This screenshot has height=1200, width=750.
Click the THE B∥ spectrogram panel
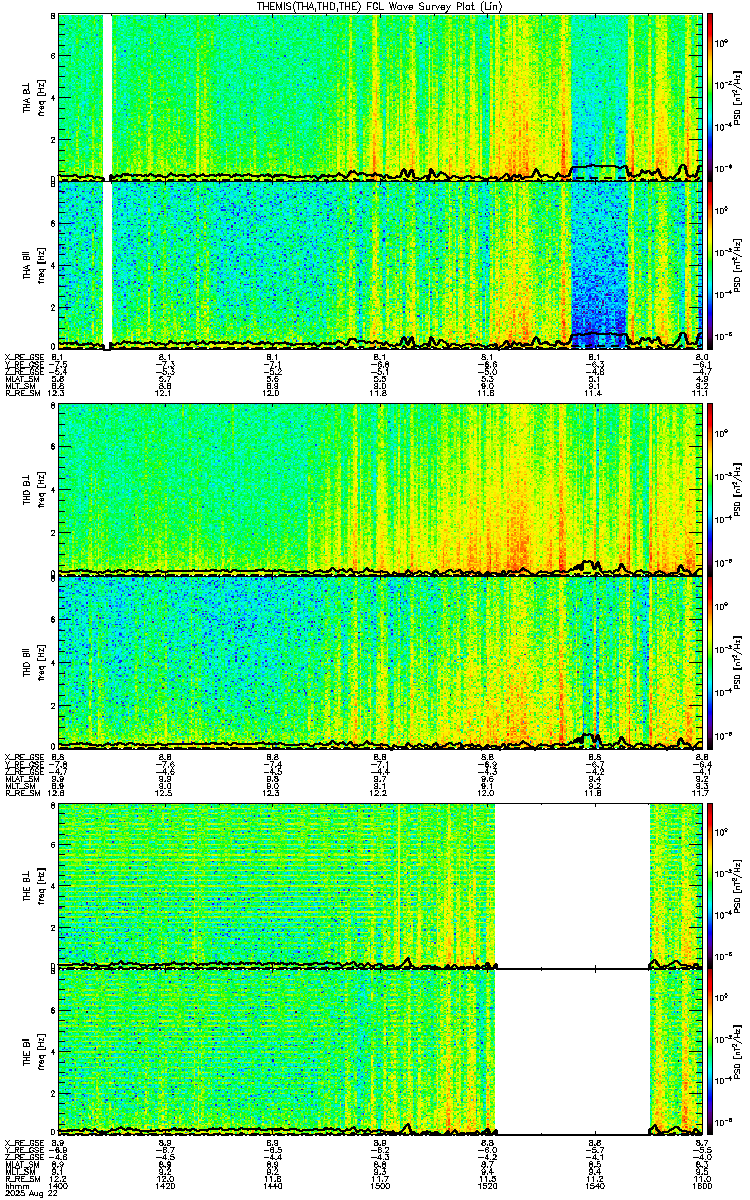tap(380, 1052)
